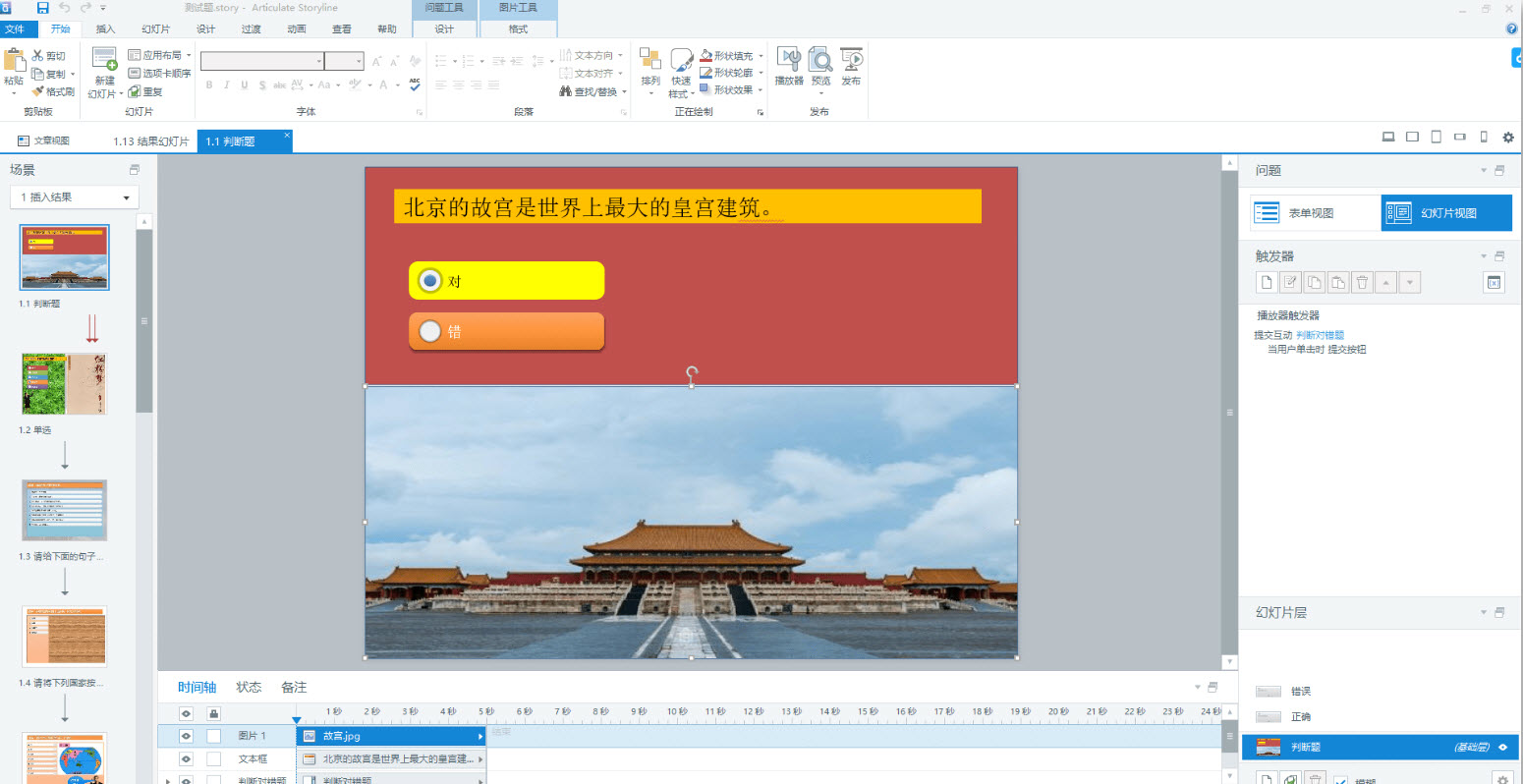Viewport: 1523px width, 784px height.
Task: Click the edit trigger icon
Action: pyautogui.click(x=1290, y=283)
